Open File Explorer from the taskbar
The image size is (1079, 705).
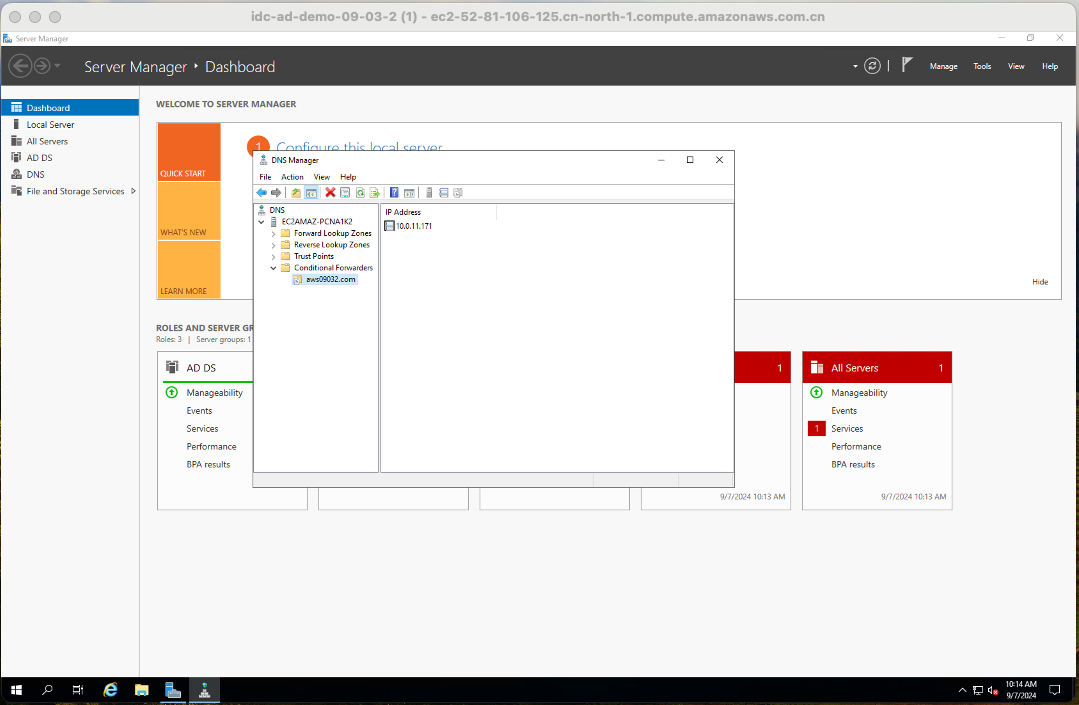point(141,690)
